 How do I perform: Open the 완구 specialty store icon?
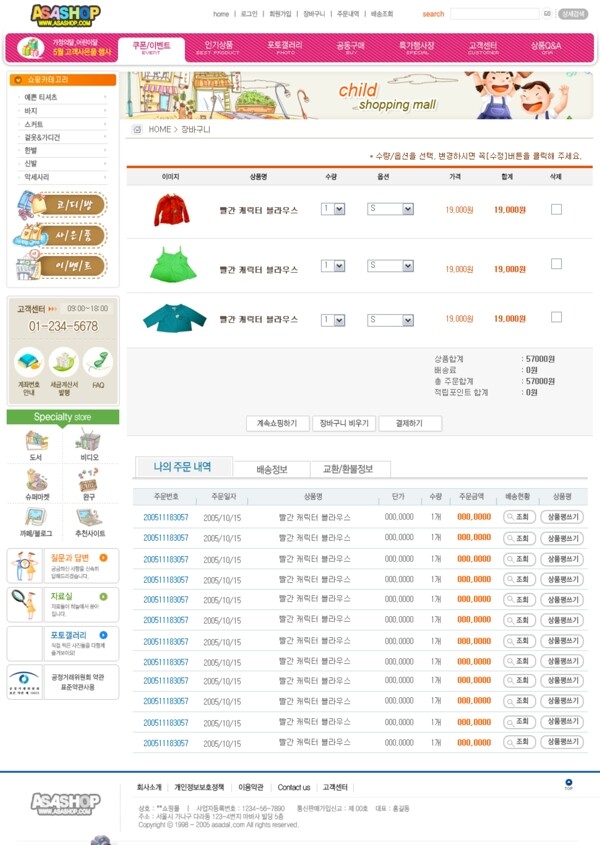click(x=88, y=479)
